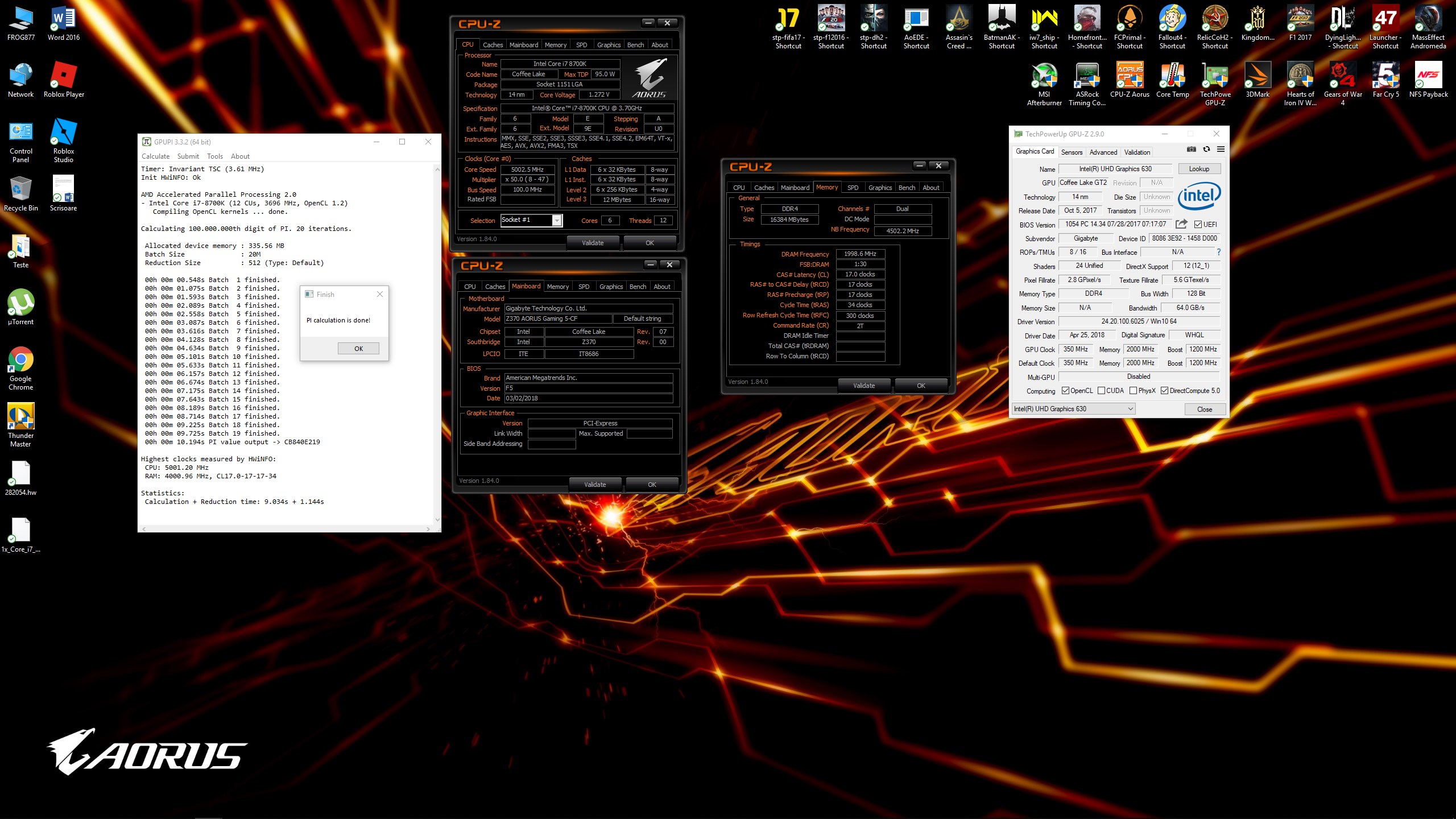Screen dimensions: 1456x819
Task: Open SPD tab in CPU-Z Memory window
Action: tap(853, 188)
